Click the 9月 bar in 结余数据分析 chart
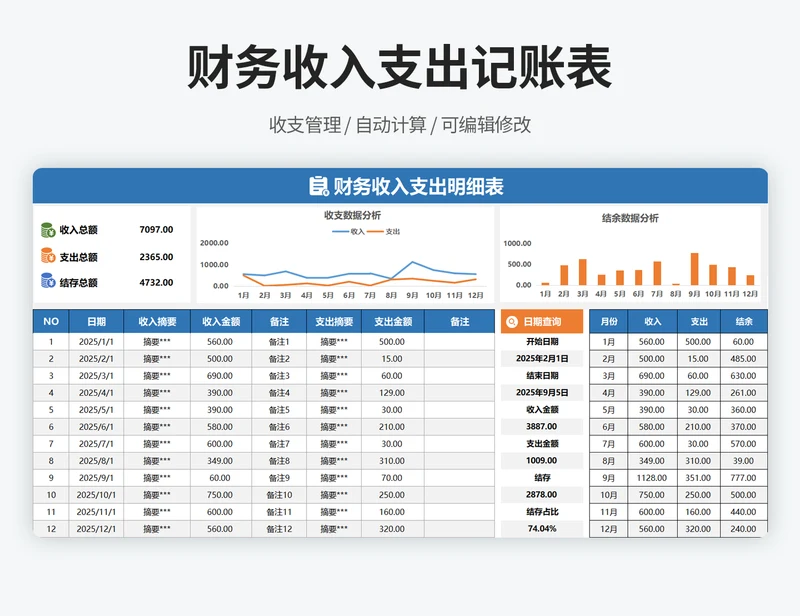 point(694,269)
